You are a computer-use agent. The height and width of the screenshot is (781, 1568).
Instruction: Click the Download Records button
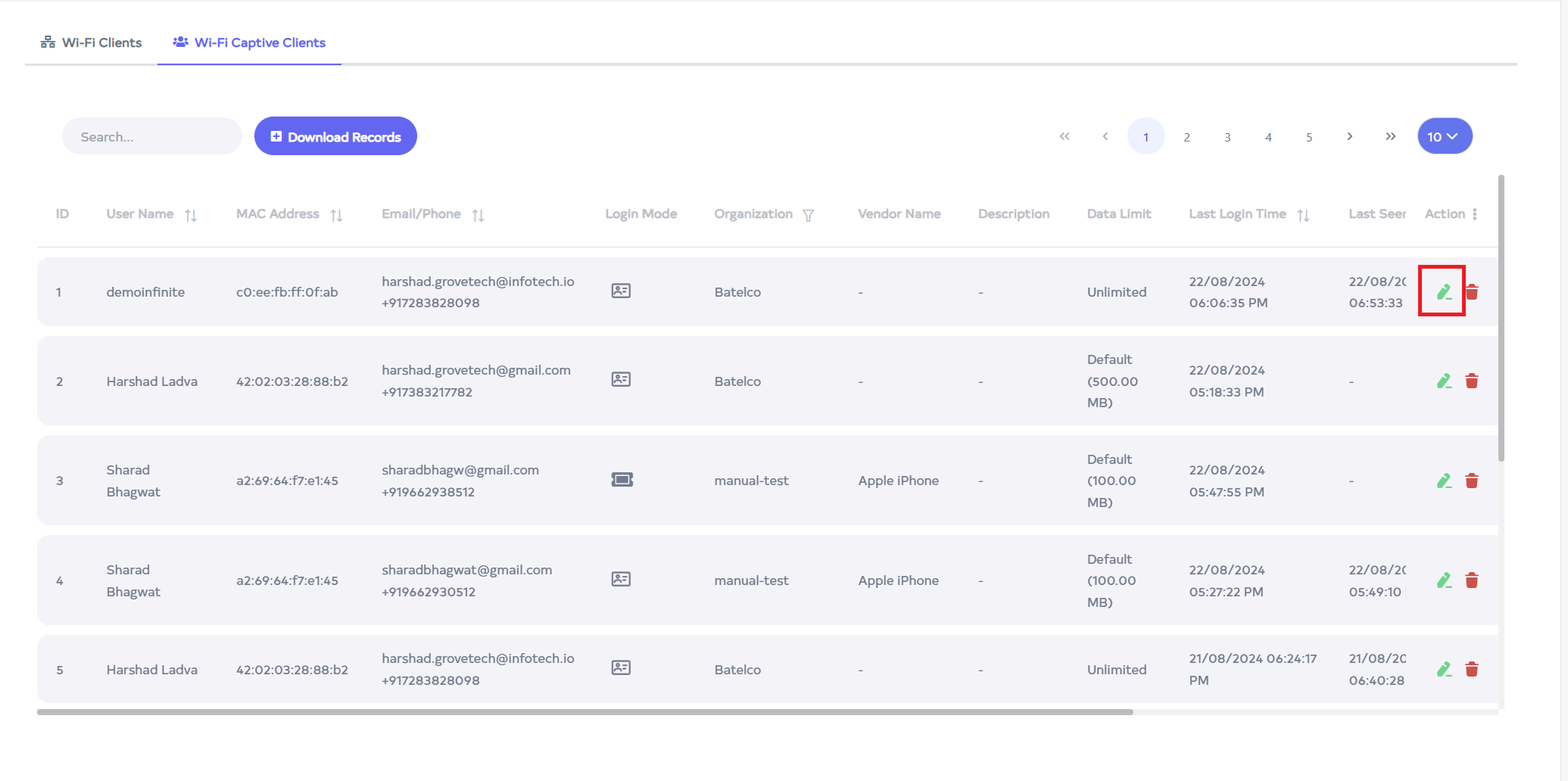point(335,136)
